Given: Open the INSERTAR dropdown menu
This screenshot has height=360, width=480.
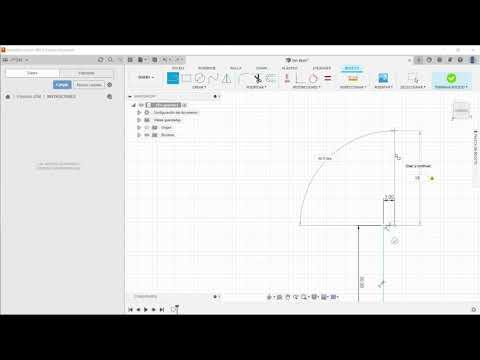Looking at the screenshot, I should tap(383, 87).
